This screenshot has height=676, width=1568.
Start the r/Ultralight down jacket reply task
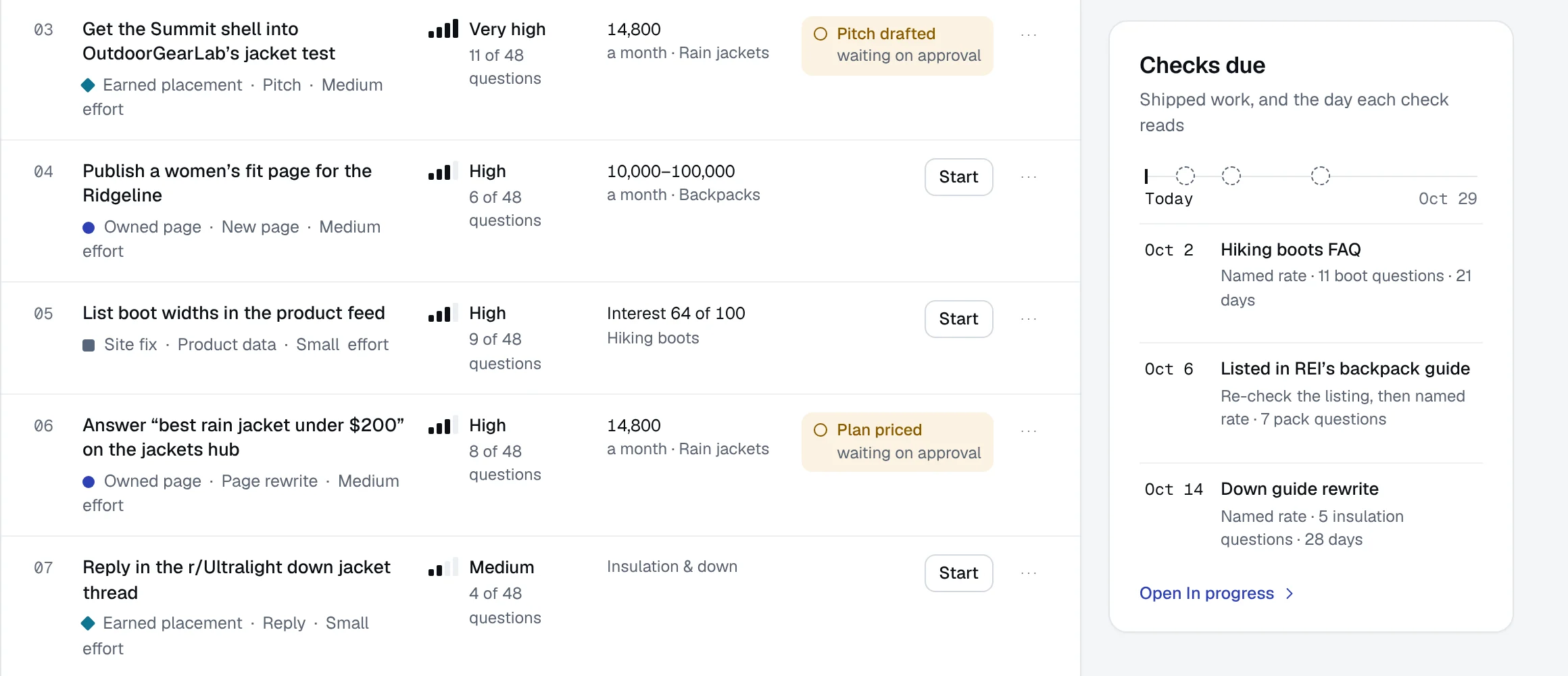(958, 573)
